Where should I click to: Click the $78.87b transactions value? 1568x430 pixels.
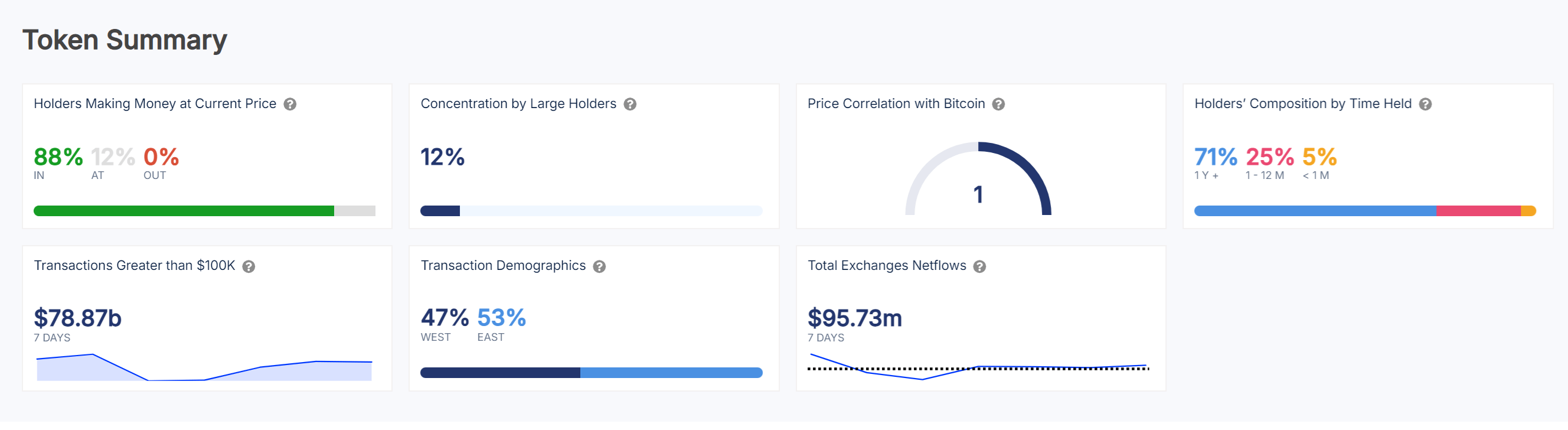tap(78, 318)
